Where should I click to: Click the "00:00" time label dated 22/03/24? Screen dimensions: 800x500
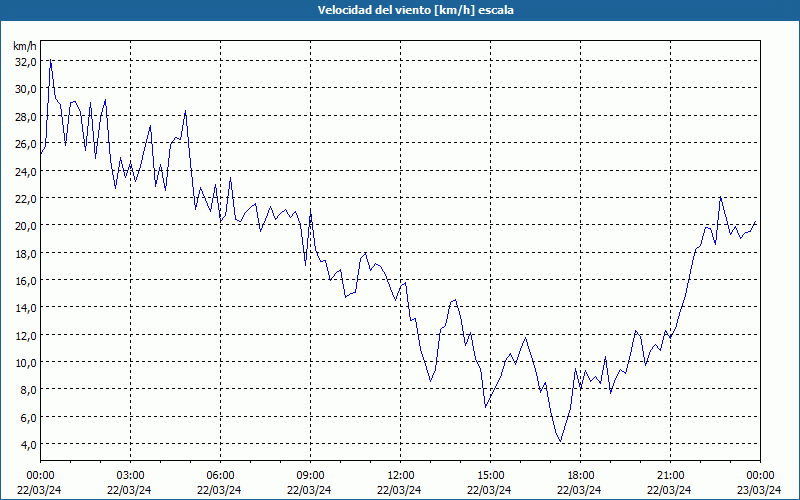[x=40, y=476]
